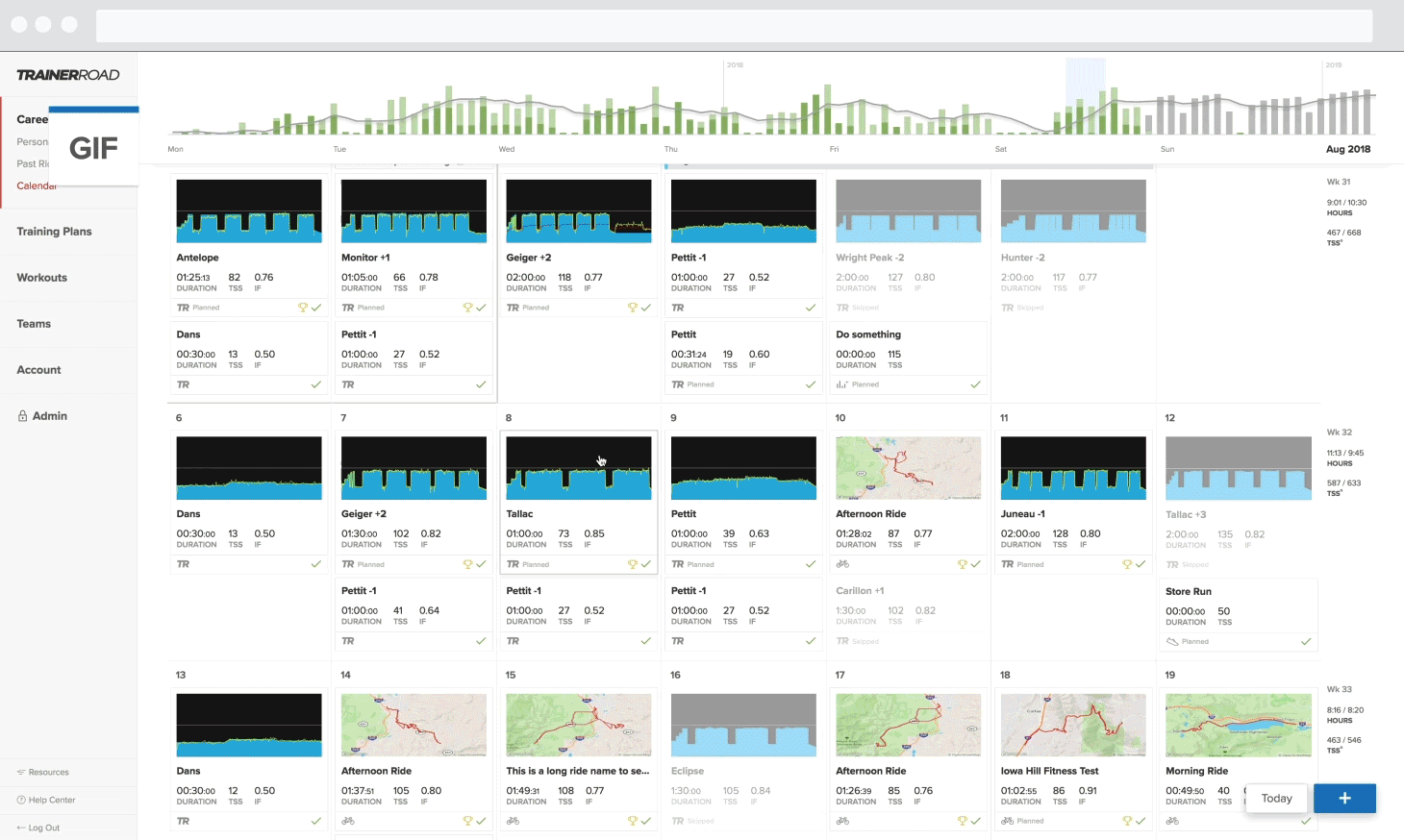Click the plus icon to add an event
Viewport: 1404px width, 840px height.
(x=1344, y=798)
